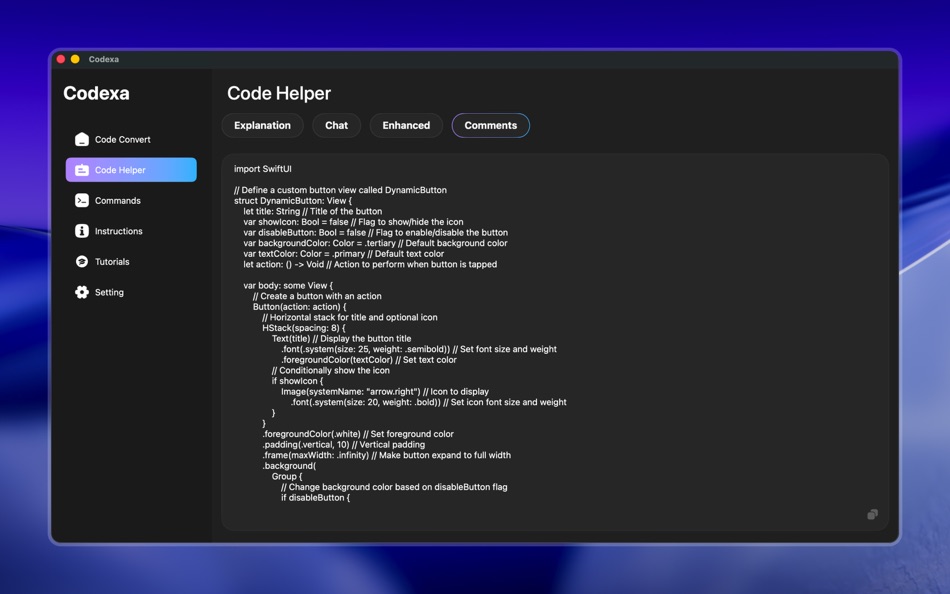This screenshot has height=594, width=950.
Task: Click the Tutorials graduation icon
Action: point(82,262)
